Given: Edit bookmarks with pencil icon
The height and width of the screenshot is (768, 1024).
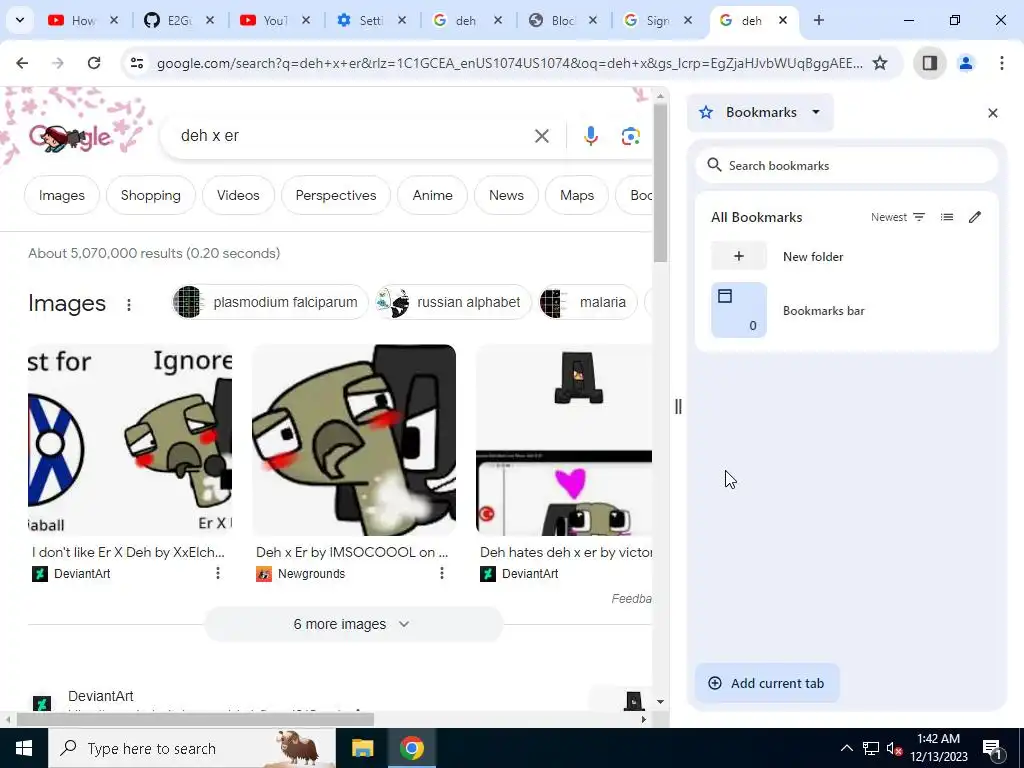Looking at the screenshot, I should 975,217.
